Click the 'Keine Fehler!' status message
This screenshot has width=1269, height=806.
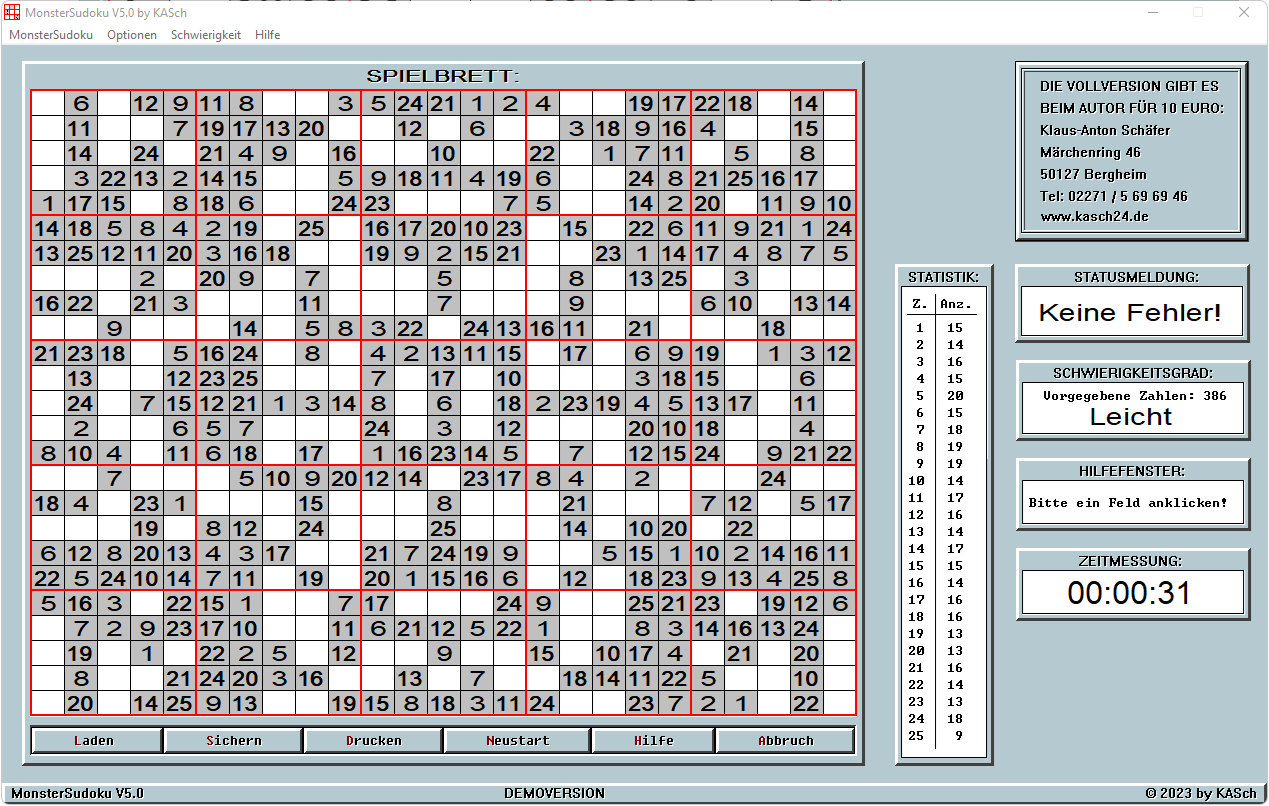point(1130,313)
